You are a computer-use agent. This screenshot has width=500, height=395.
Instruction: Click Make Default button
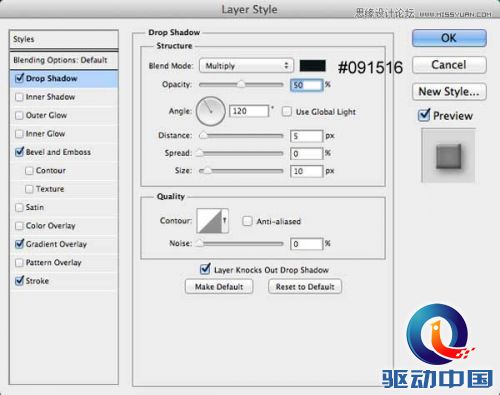click(219, 287)
